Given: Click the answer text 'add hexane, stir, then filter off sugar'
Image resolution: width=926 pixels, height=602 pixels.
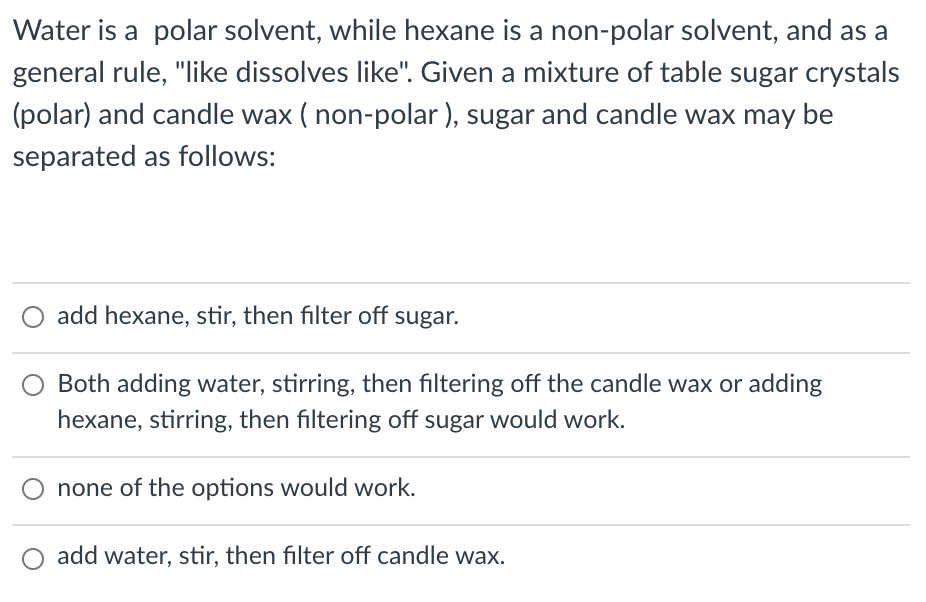Looking at the screenshot, I should click(258, 316).
